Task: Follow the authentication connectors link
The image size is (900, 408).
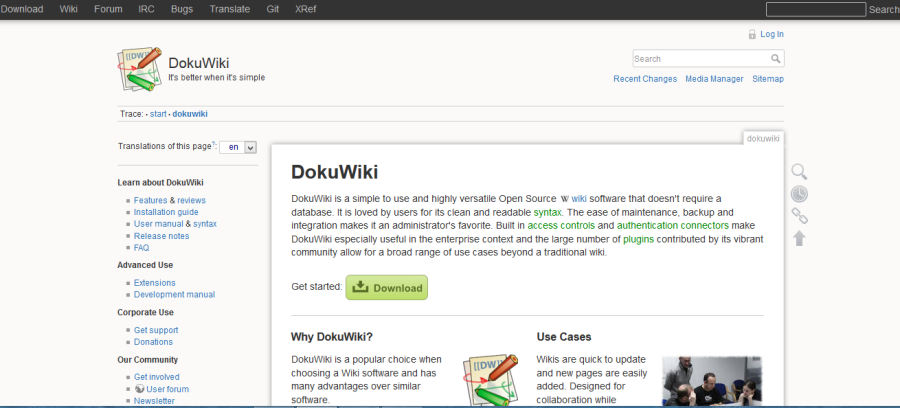Action: (673, 226)
